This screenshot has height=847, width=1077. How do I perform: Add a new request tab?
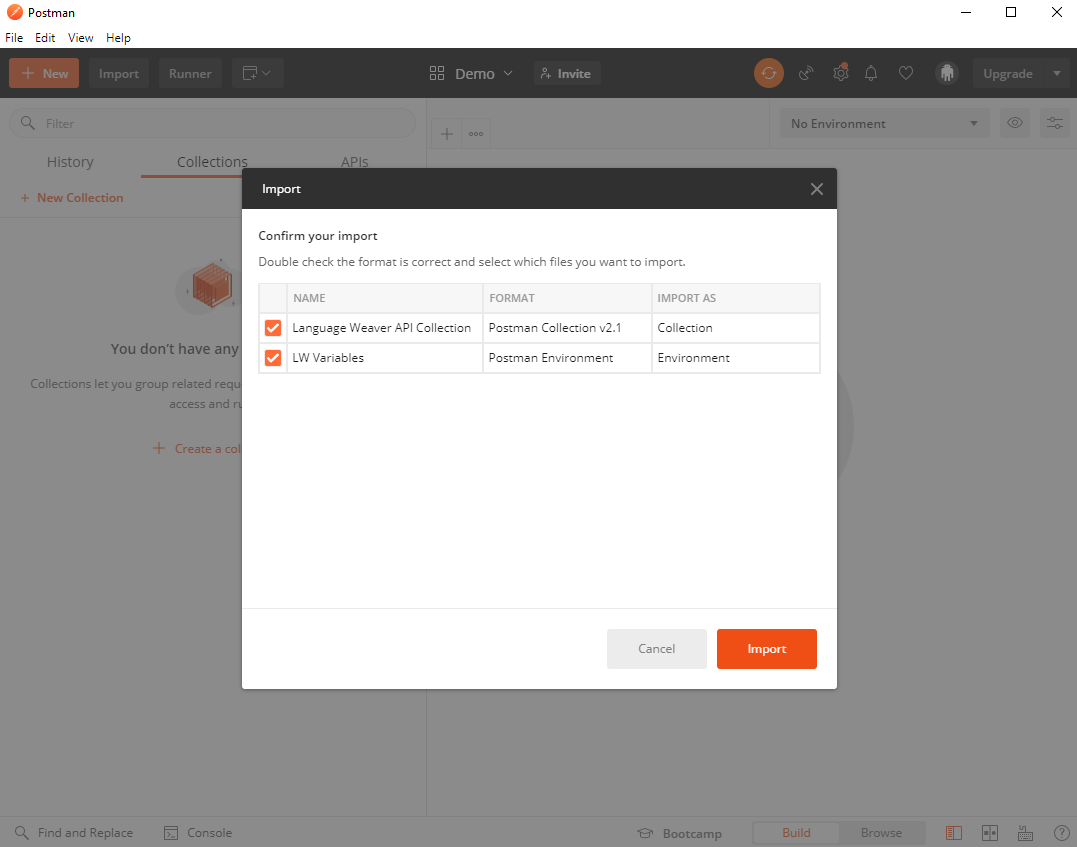(446, 134)
